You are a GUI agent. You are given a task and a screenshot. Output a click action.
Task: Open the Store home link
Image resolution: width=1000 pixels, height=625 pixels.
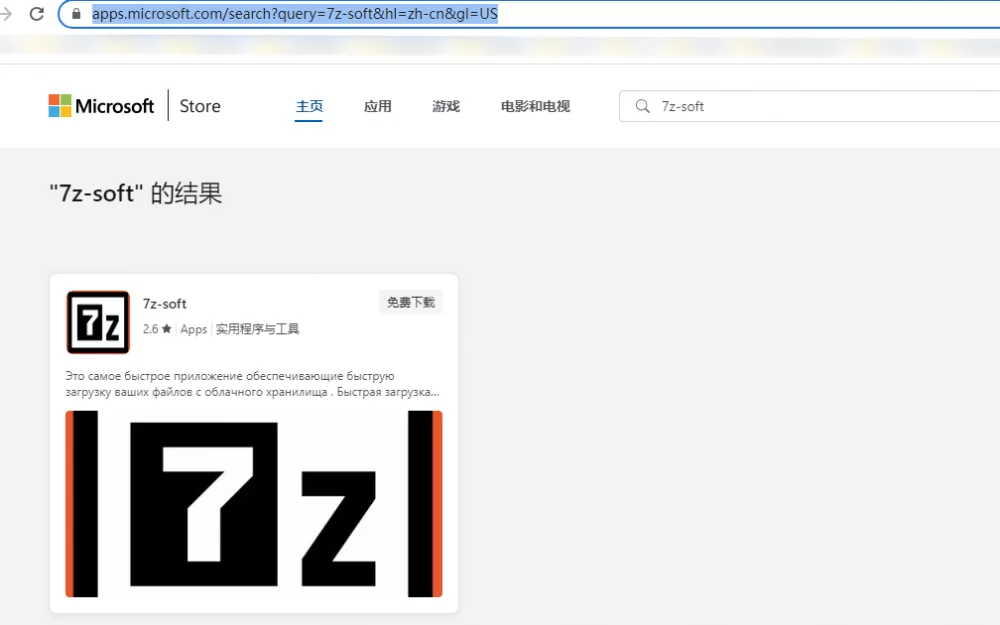(x=200, y=106)
